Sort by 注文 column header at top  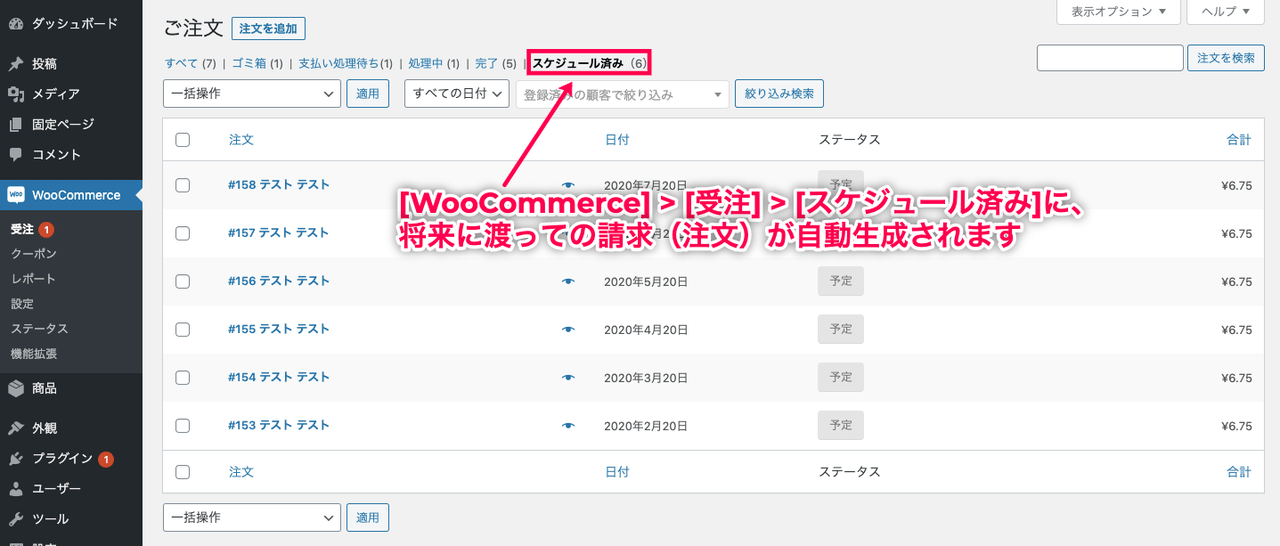[x=241, y=140]
